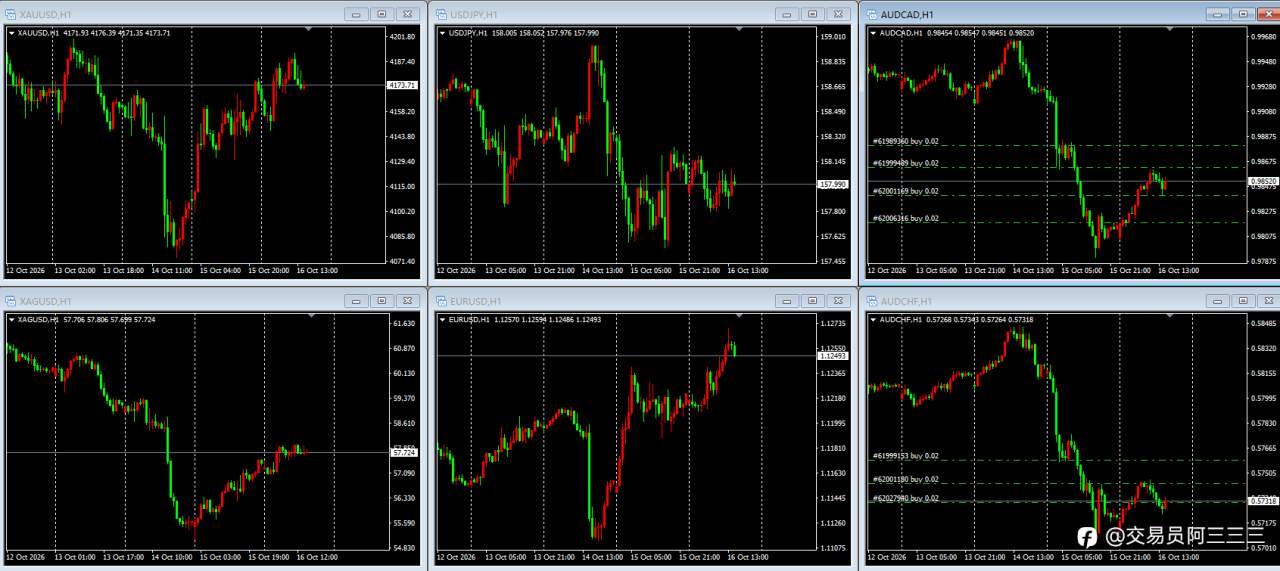Close the EURUSD,H1 chart window
Viewport: 1280px width, 571px height.
[837, 301]
